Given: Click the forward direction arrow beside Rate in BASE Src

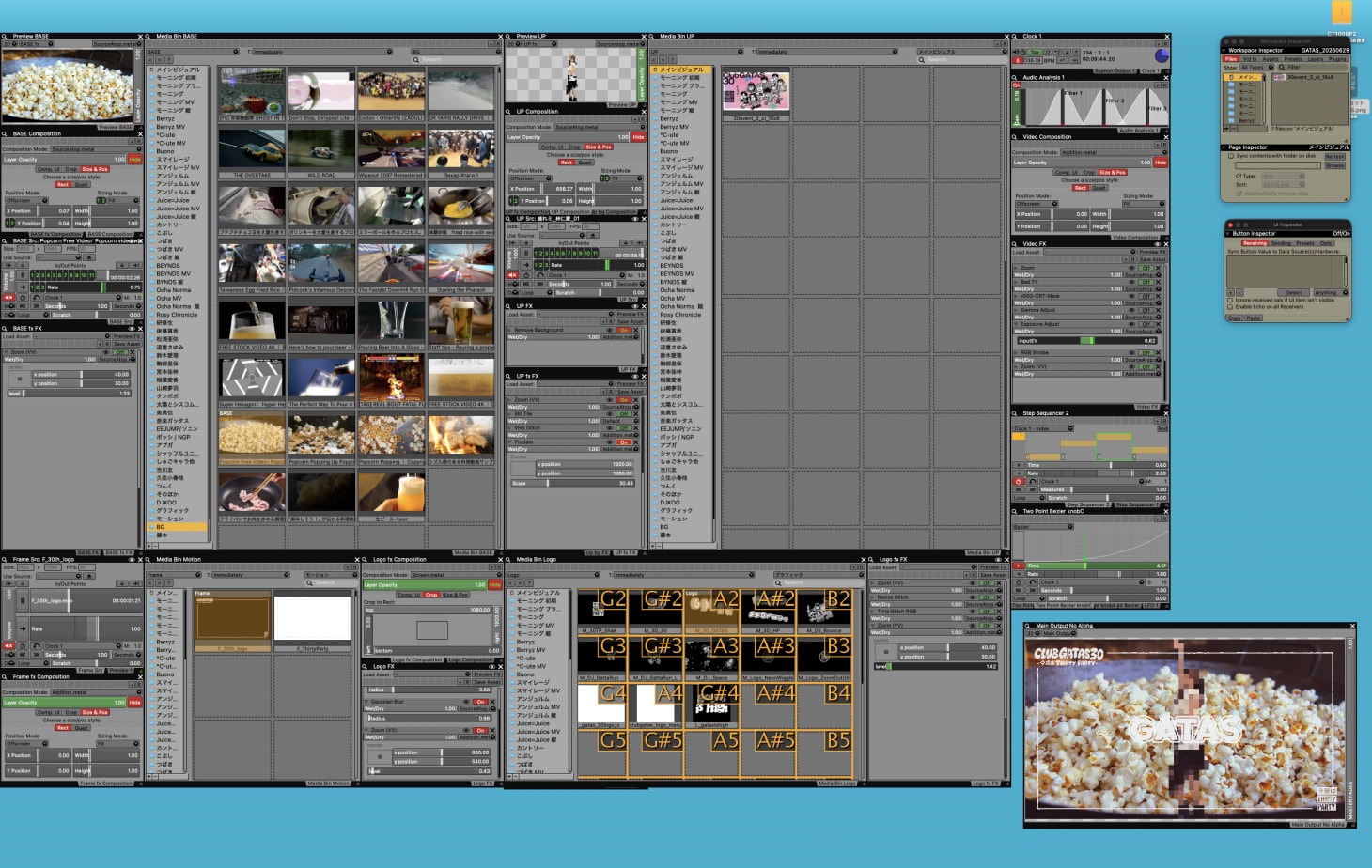Looking at the screenshot, I should click(x=23, y=287).
